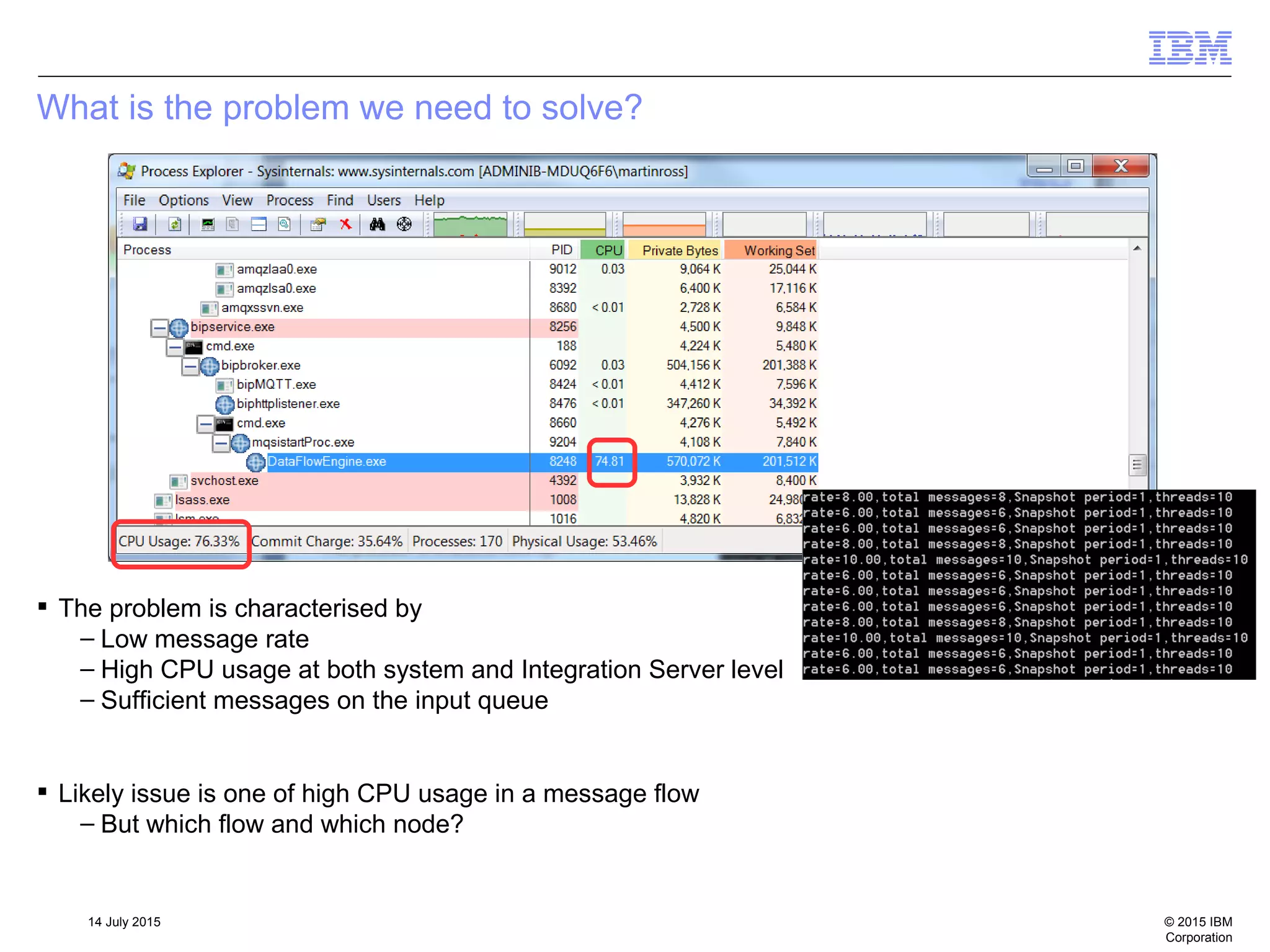Image resolution: width=1270 pixels, height=952 pixels.
Task: Minimize the Process Explorer window
Action: tap(1044, 166)
